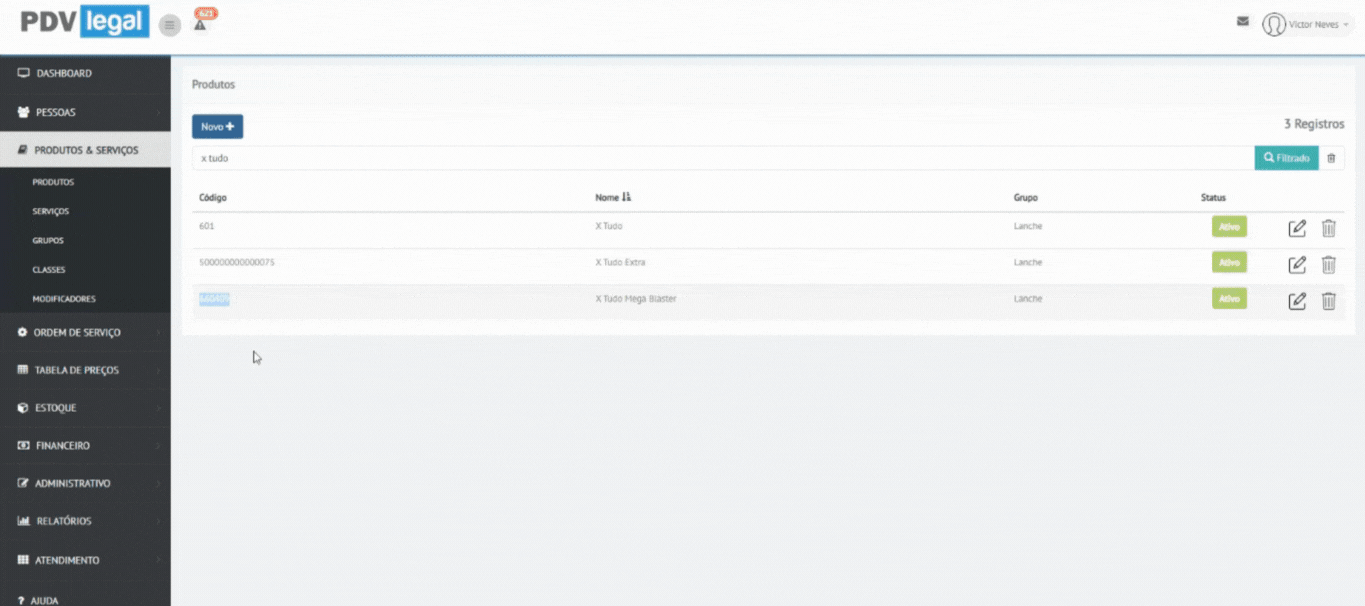Edit the X Tudo Mega Blaster product
This screenshot has width=1365, height=606.
pyautogui.click(x=1297, y=301)
